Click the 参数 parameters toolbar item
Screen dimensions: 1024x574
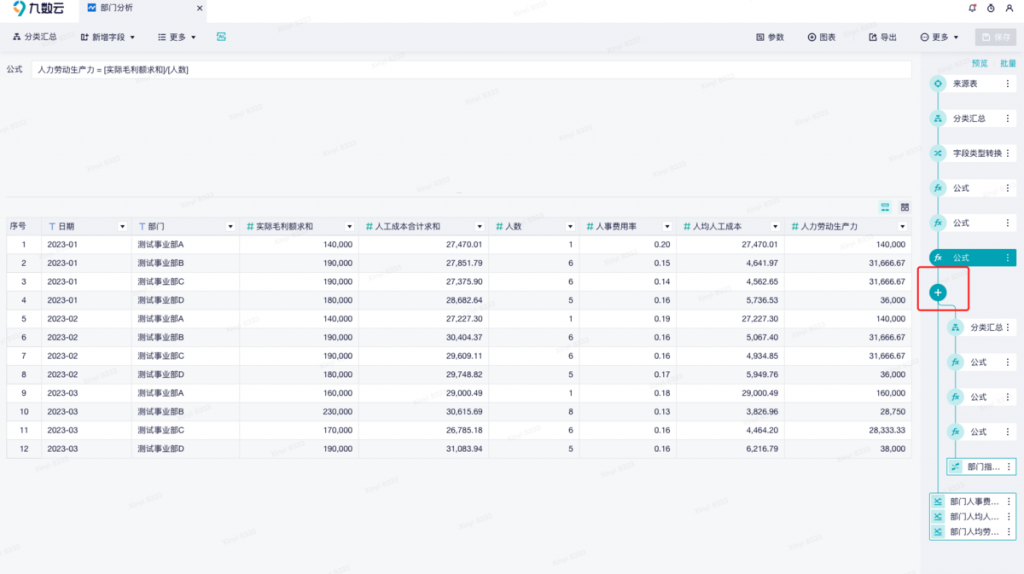pos(770,37)
